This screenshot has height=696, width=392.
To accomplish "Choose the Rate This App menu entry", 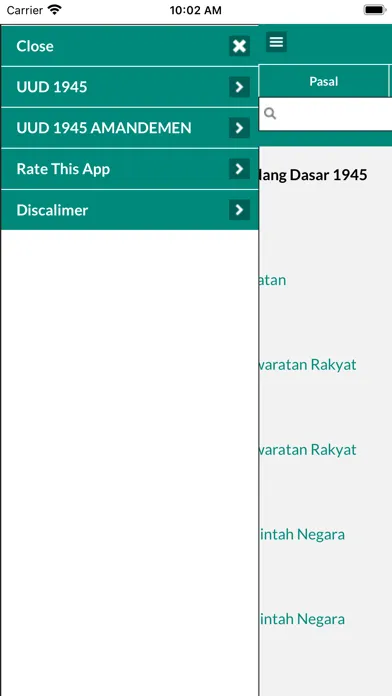I will click(130, 169).
